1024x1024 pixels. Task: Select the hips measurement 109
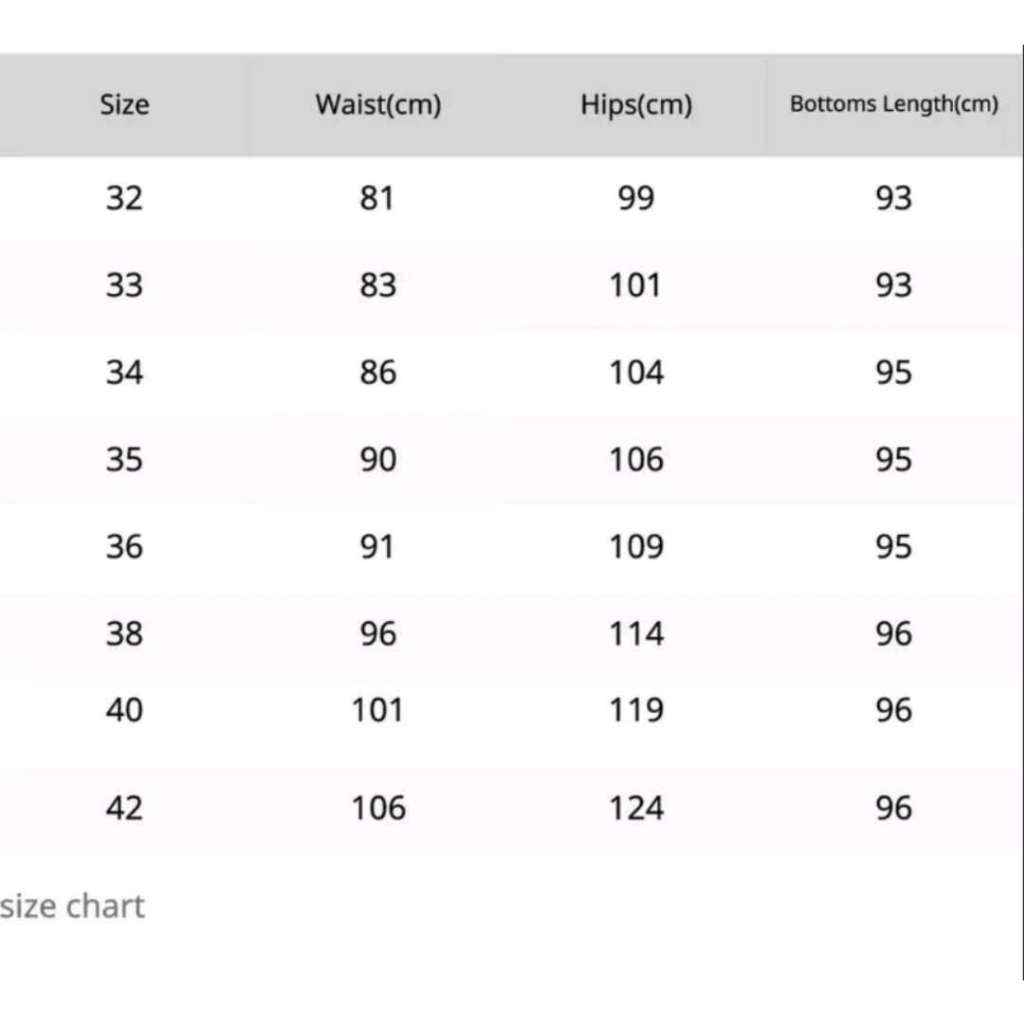pos(636,547)
